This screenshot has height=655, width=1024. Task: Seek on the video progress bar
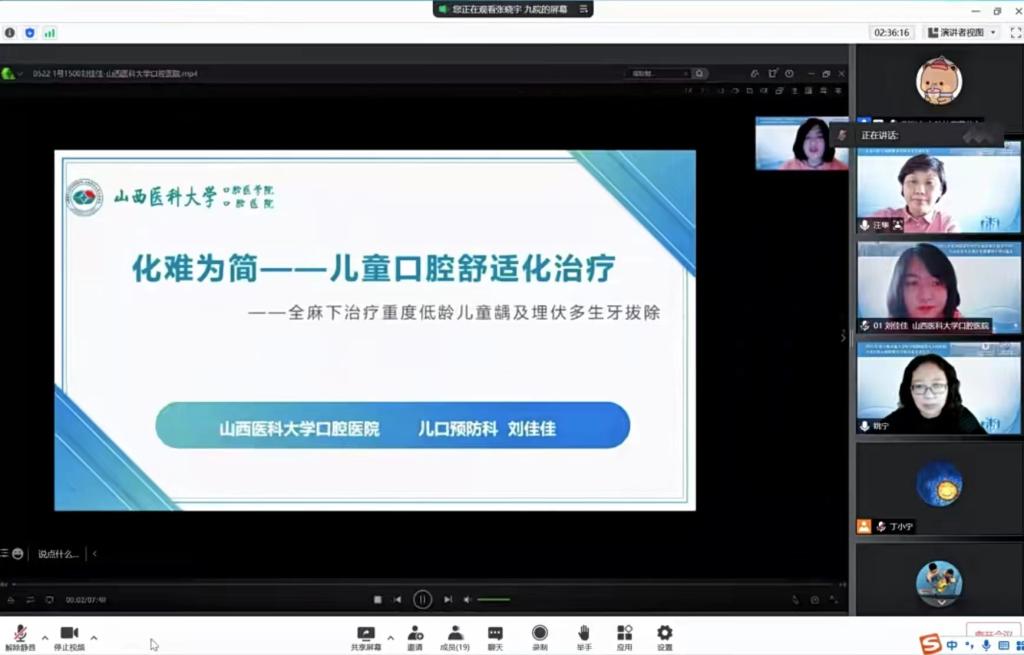tap(423, 584)
